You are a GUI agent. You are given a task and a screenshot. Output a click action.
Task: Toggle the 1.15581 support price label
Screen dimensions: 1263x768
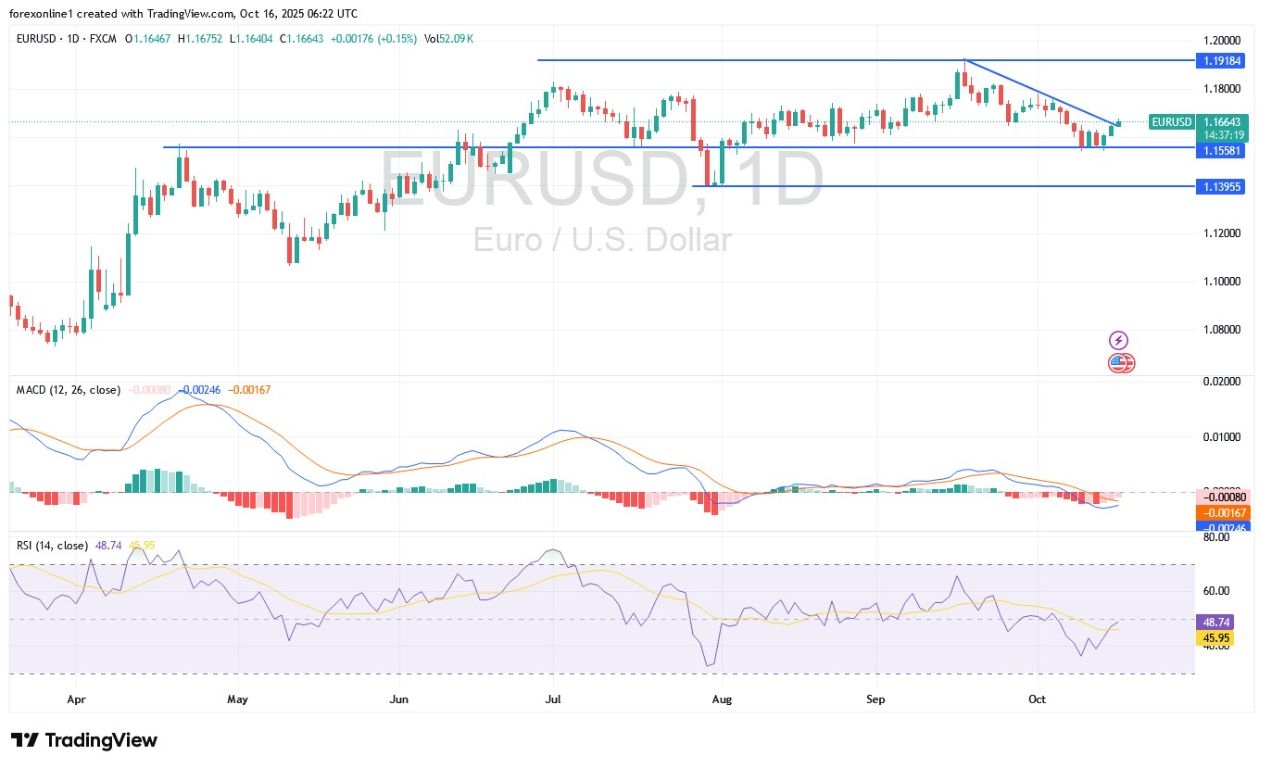pyautogui.click(x=1221, y=150)
